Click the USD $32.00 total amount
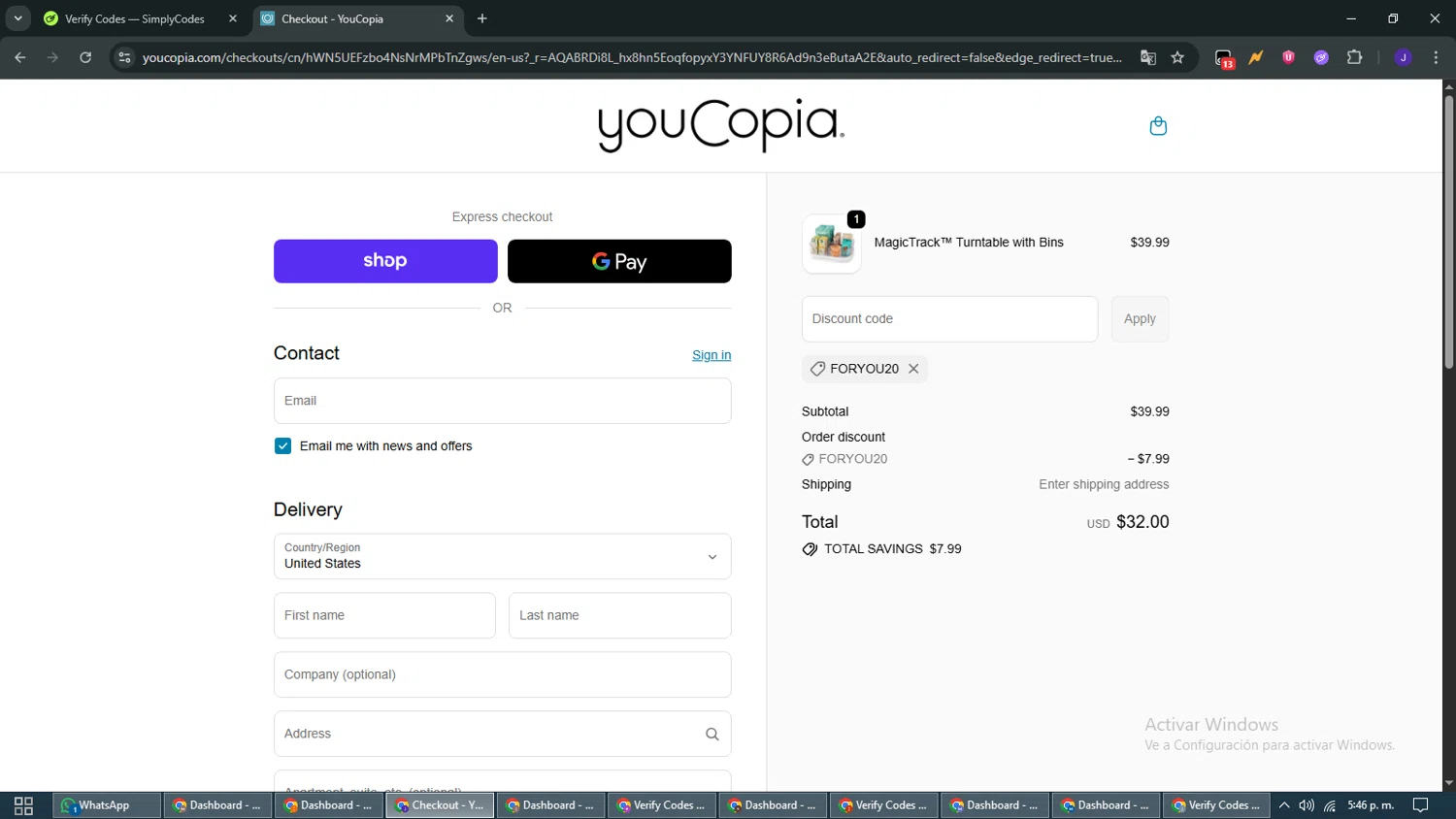Screen dimensions: 1456x819 [x=1128, y=522]
